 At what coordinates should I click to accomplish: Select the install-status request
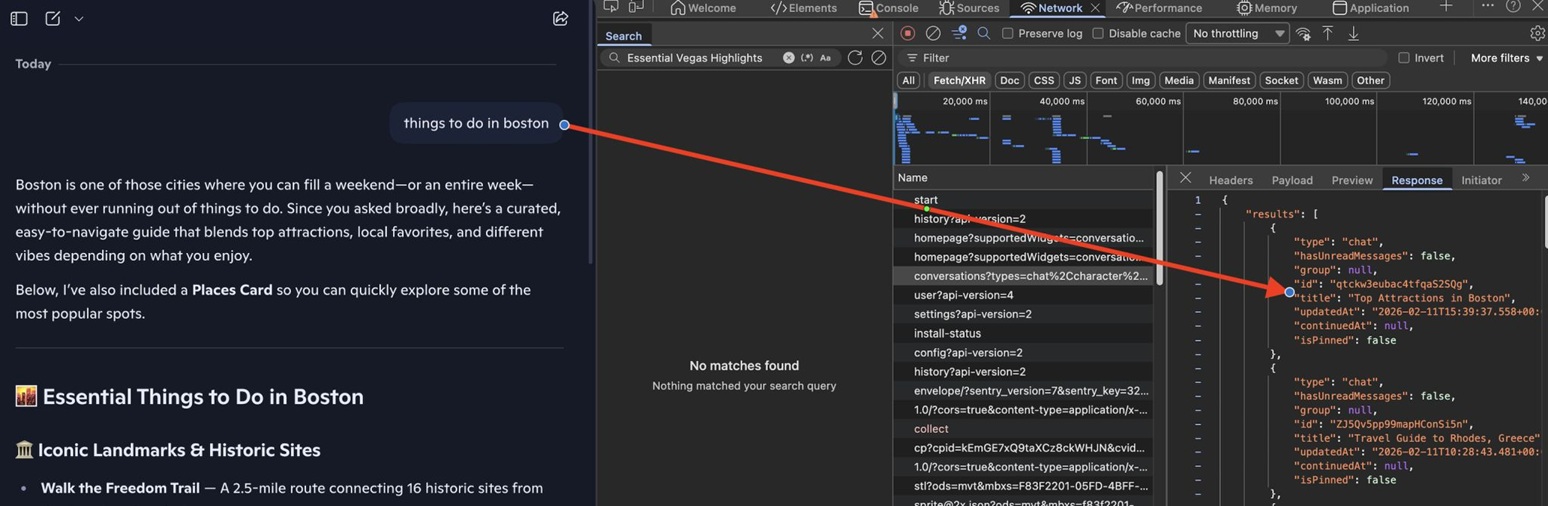(x=946, y=333)
